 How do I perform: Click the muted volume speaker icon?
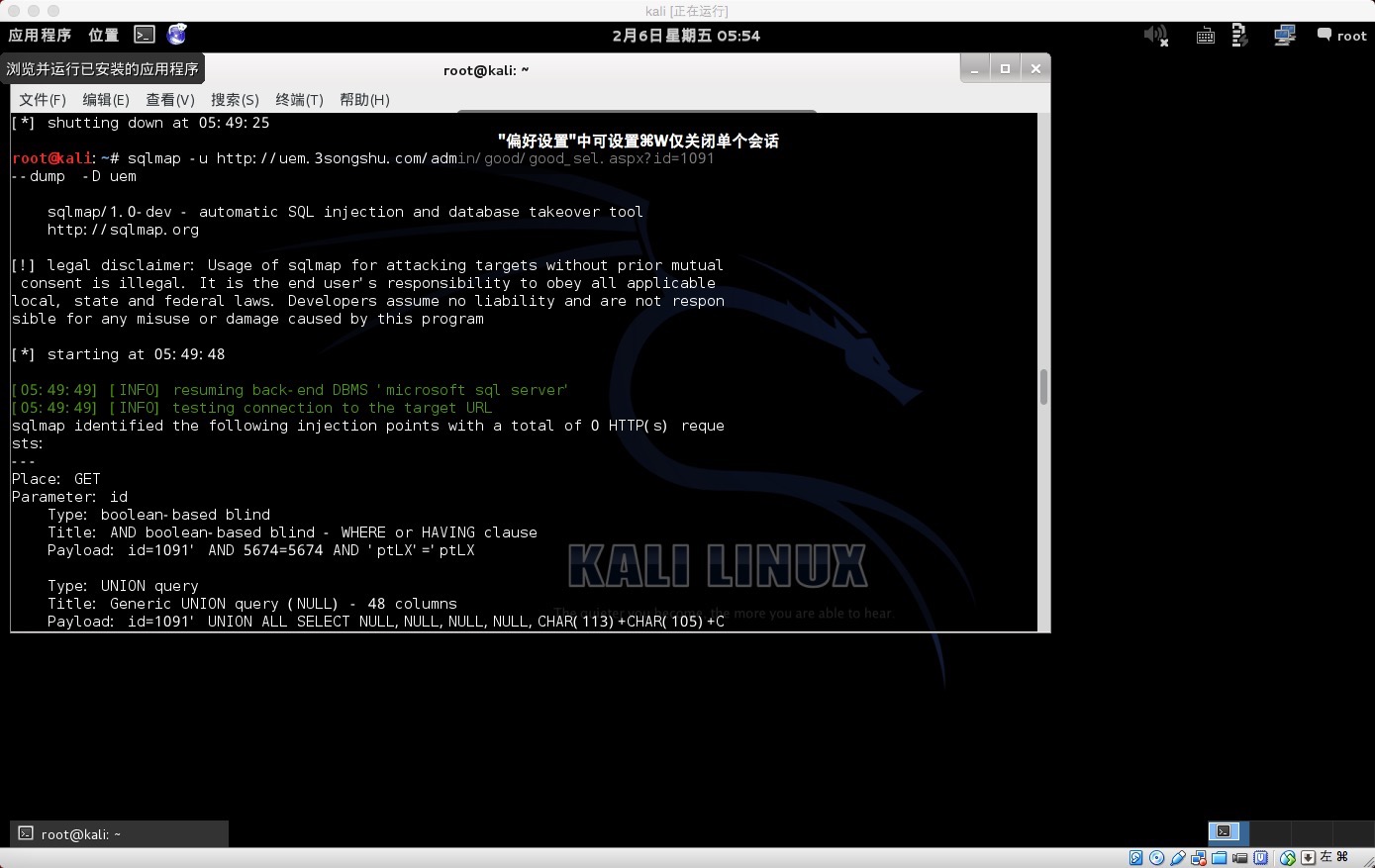1156,36
